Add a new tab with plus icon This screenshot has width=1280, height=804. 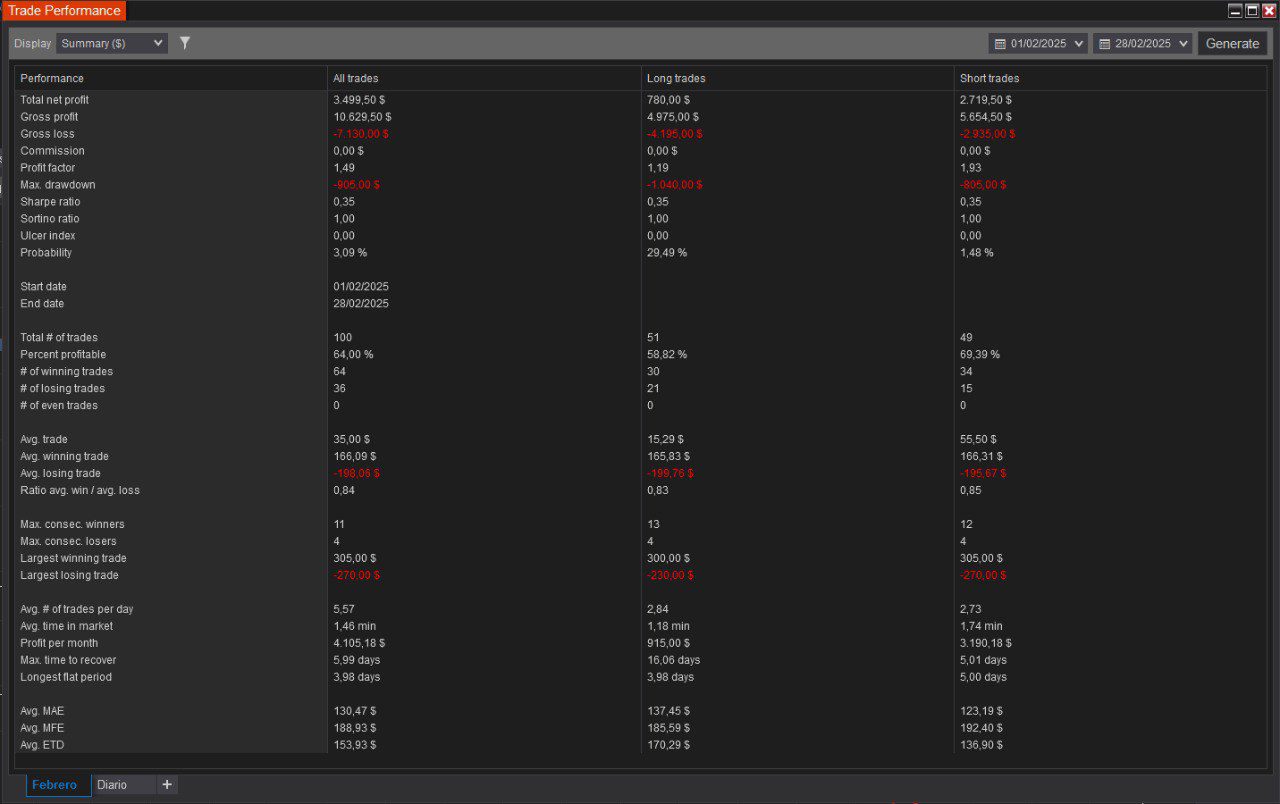click(167, 785)
